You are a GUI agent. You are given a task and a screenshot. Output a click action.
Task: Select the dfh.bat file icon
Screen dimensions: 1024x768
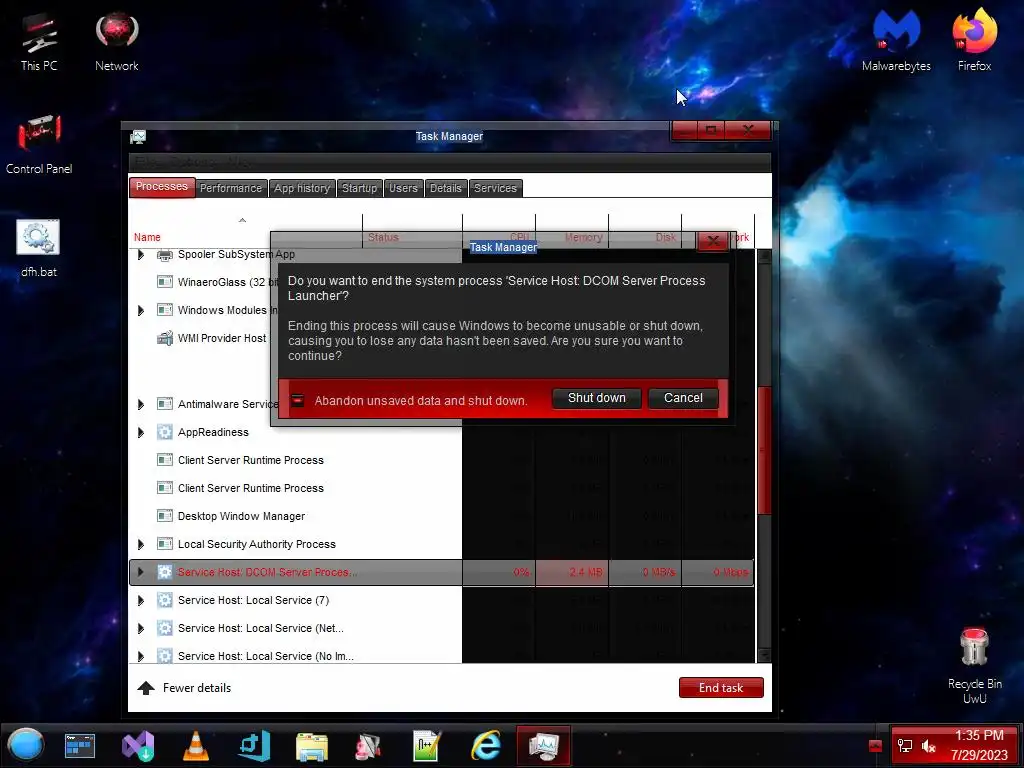tap(39, 248)
